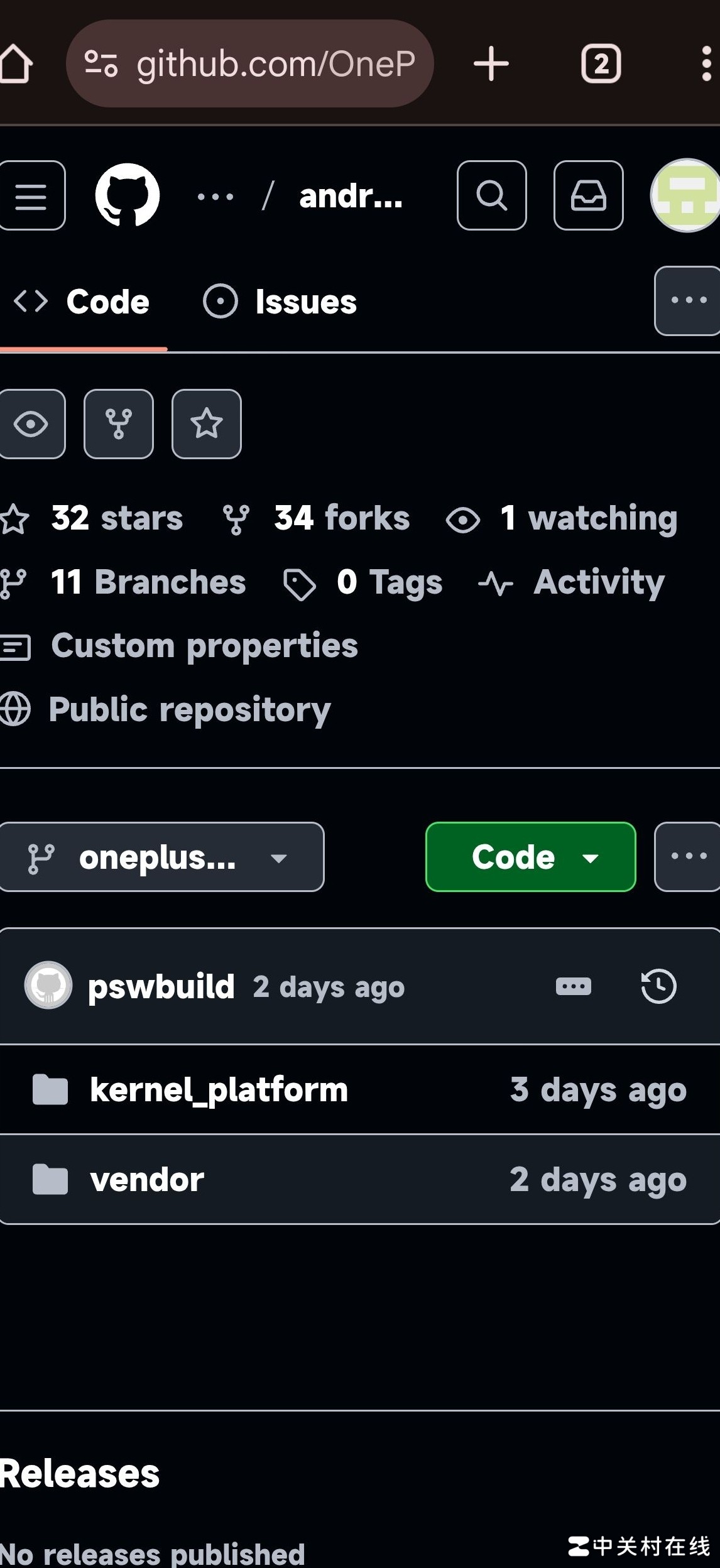This screenshot has height=1568, width=720.
Task: View commit history clock icon
Action: click(658, 986)
